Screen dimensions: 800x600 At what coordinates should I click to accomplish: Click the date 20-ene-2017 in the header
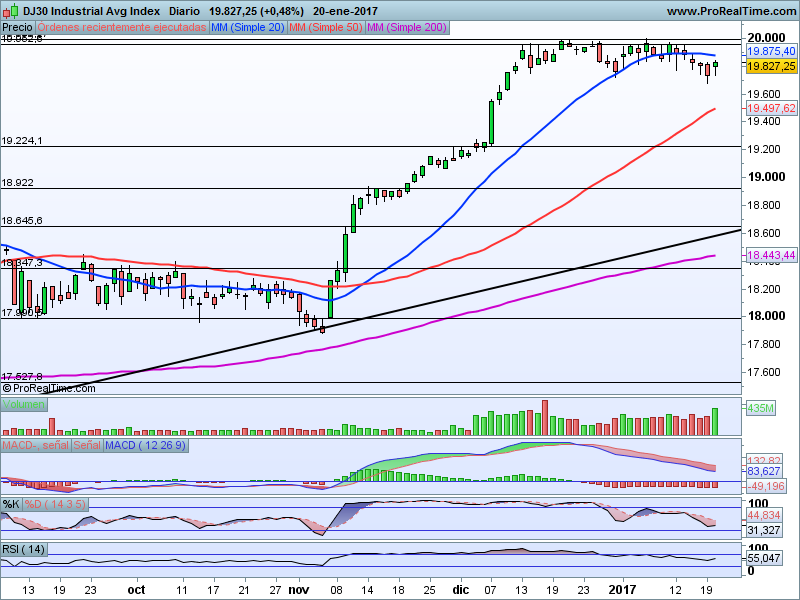(345, 11)
